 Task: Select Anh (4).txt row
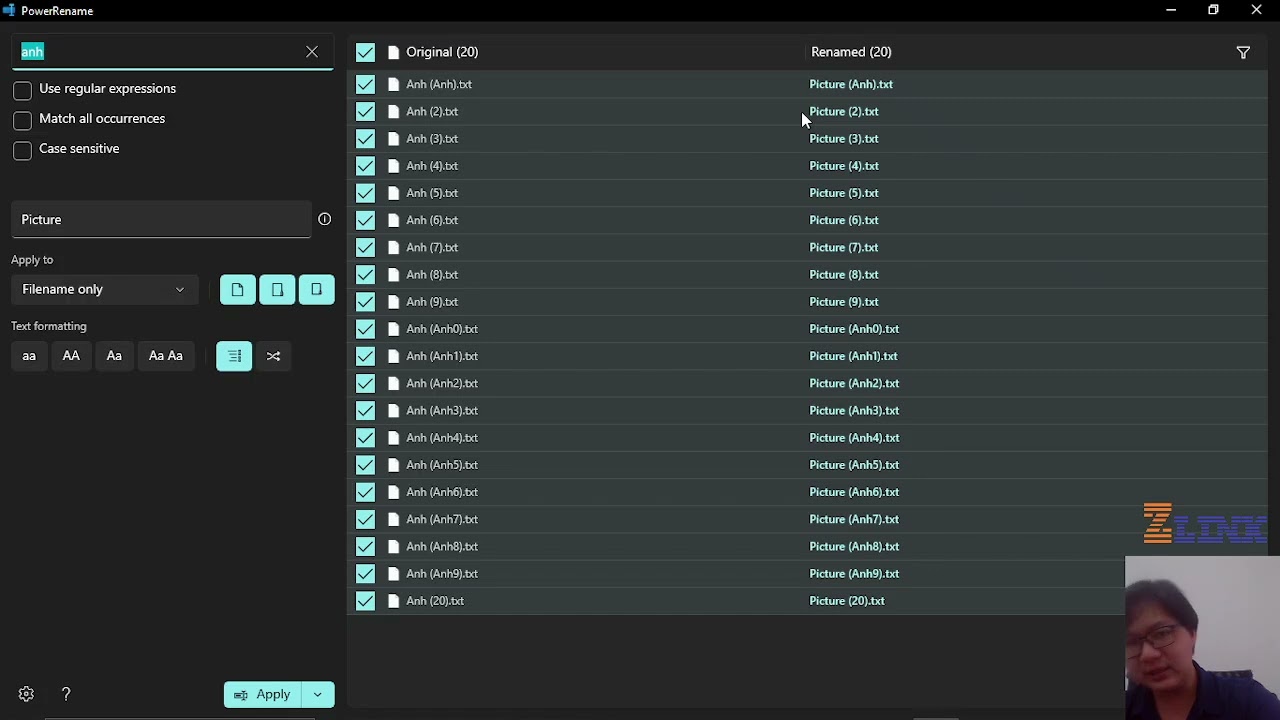click(x=807, y=166)
